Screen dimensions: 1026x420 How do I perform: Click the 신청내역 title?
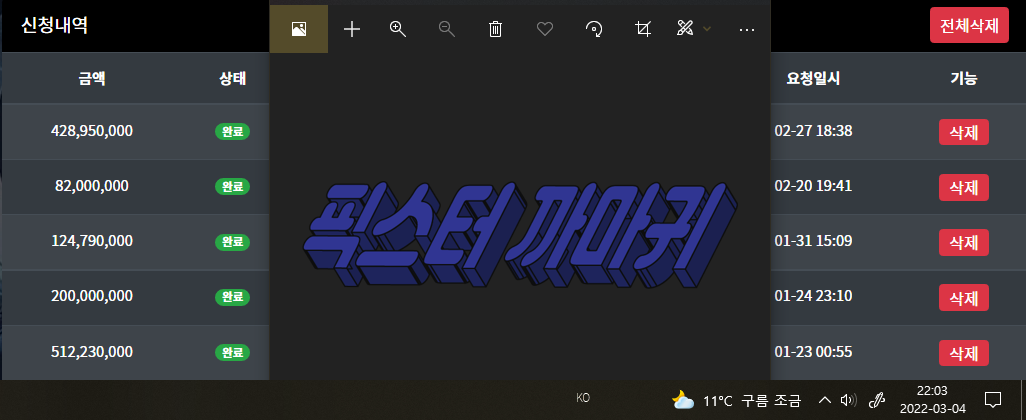click(x=55, y=26)
